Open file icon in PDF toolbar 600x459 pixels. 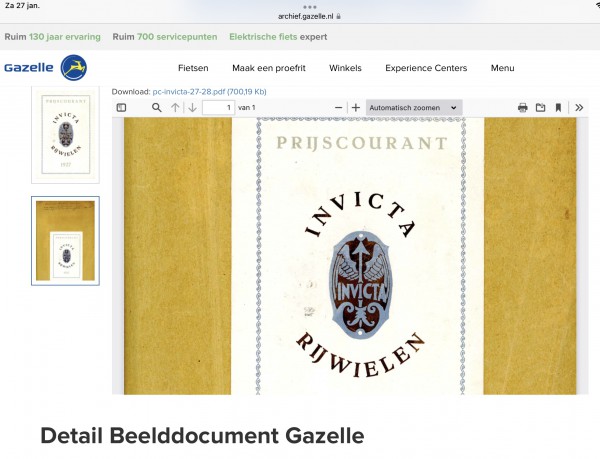(x=540, y=108)
